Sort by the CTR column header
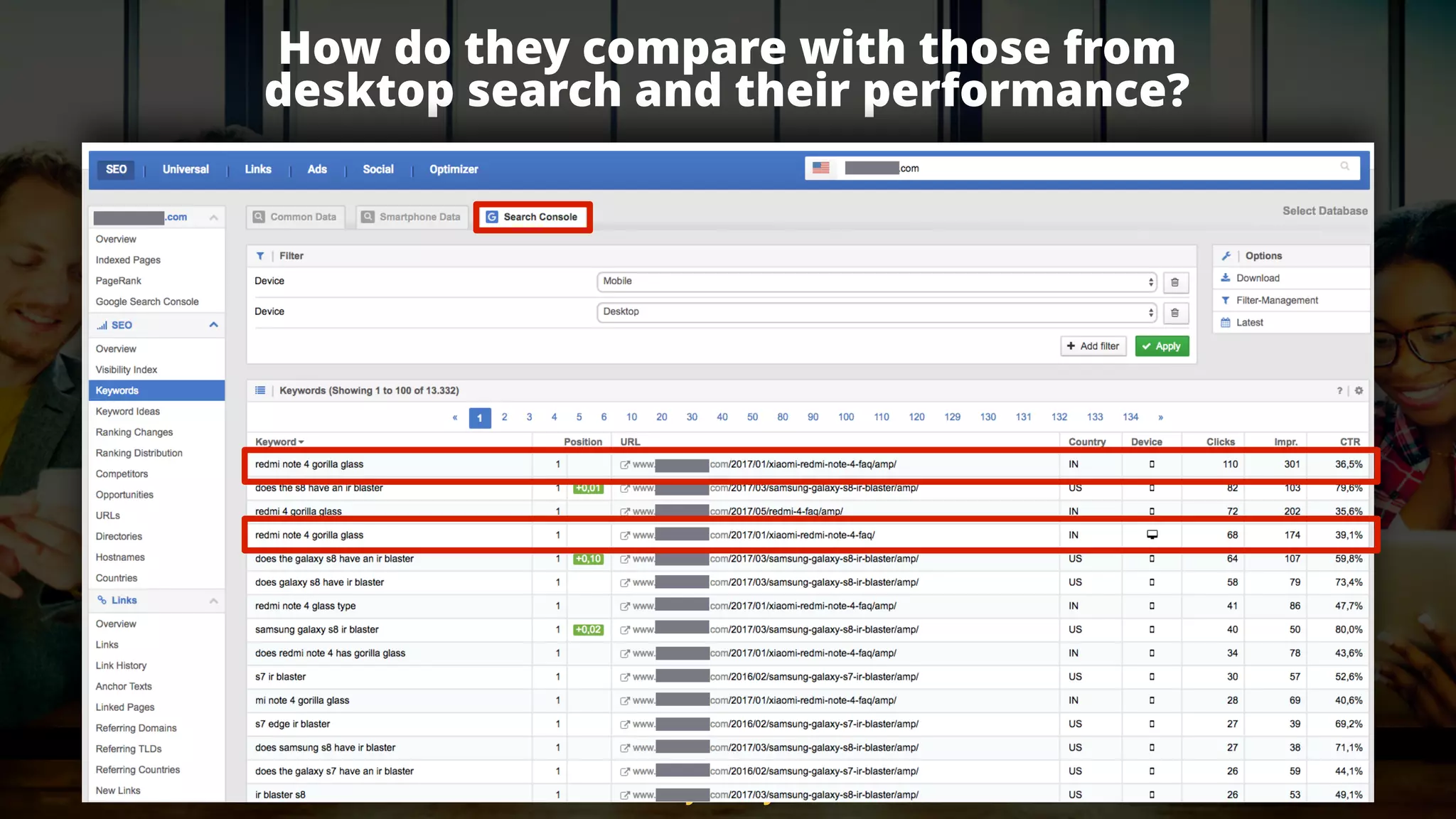 (1350, 441)
